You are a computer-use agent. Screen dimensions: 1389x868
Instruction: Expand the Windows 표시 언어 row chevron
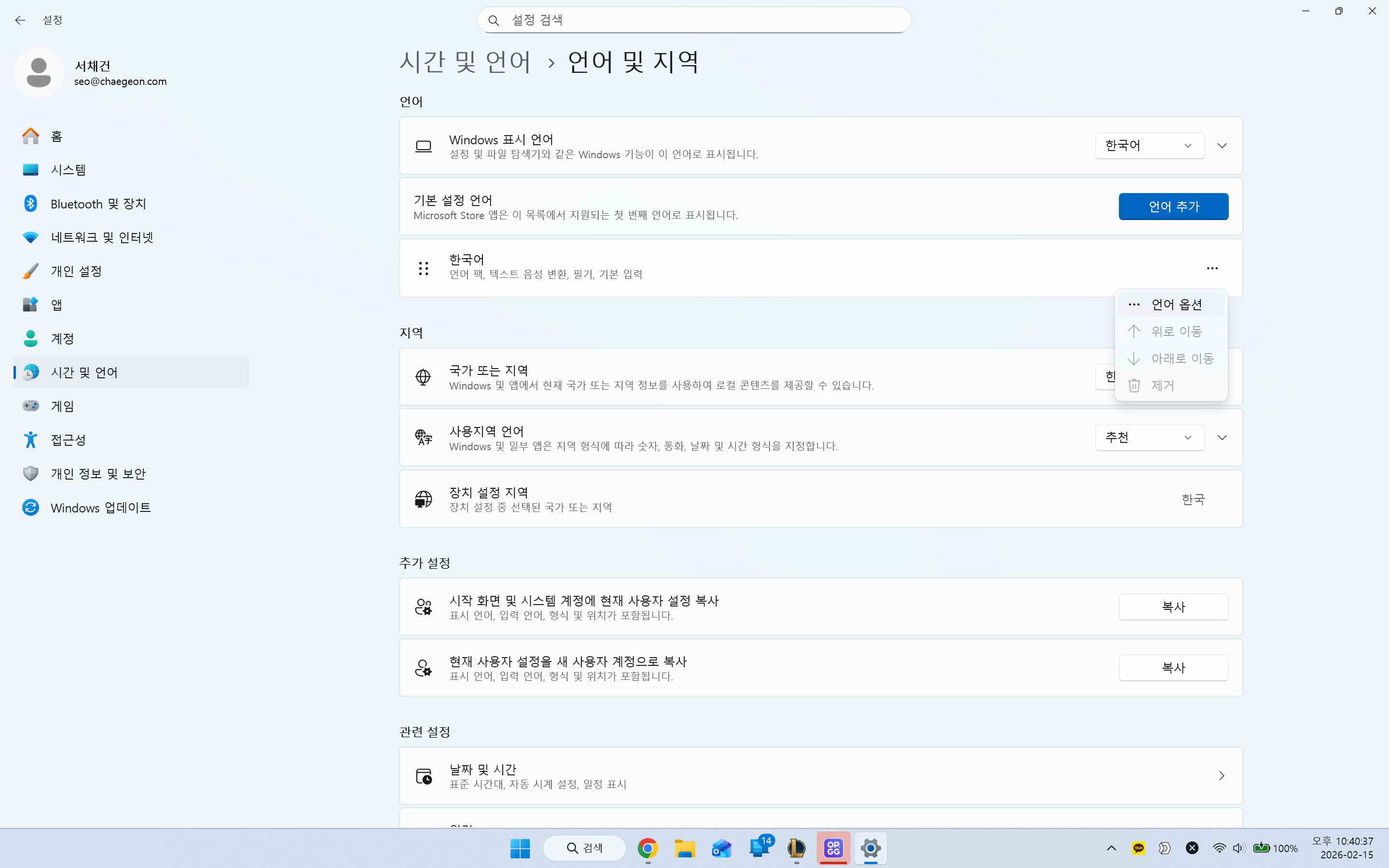[x=1222, y=145]
